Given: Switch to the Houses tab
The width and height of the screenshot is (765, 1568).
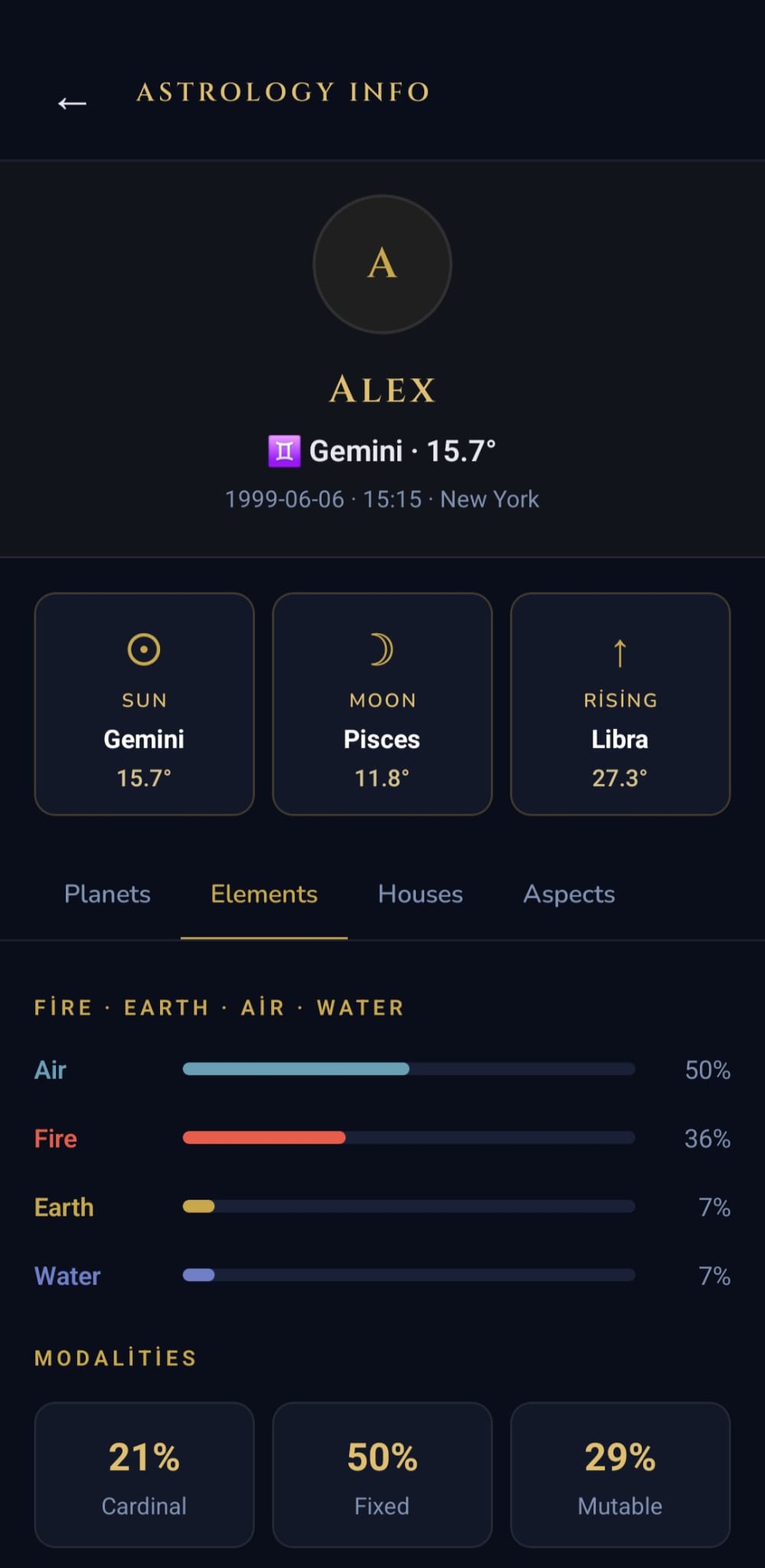Looking at the screenshot, I should 420,893.
